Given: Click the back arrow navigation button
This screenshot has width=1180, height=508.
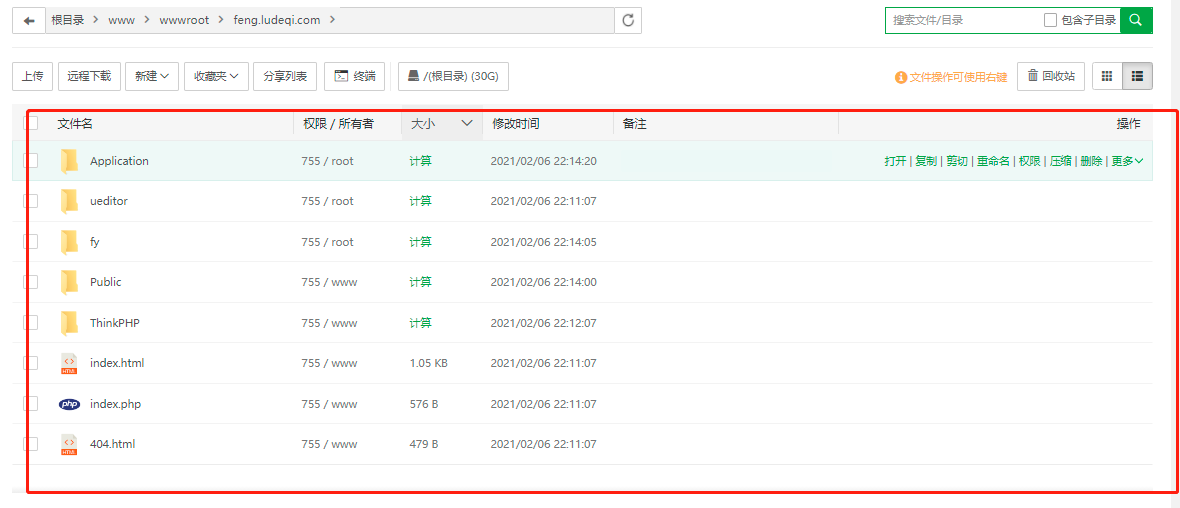Looking at the screenshot, I should coord(29,20).
